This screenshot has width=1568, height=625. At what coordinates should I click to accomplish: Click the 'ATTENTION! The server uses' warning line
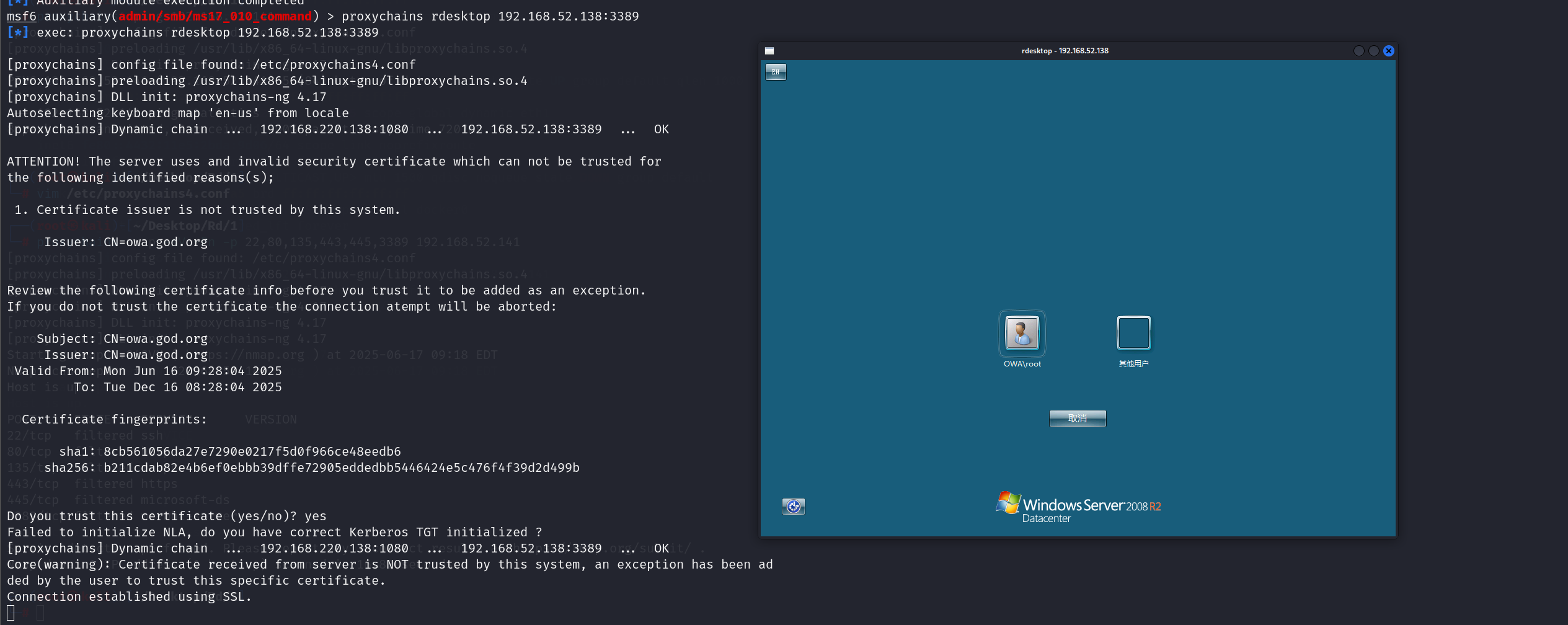click(x=334, y=161)
